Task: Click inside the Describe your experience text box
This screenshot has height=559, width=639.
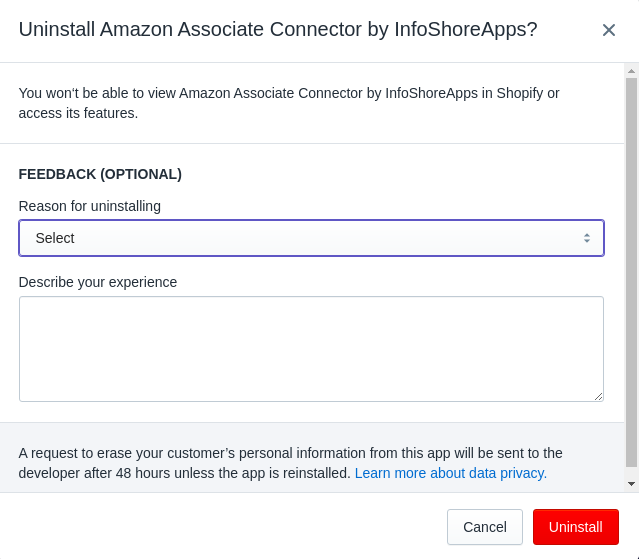Action: 311,349
